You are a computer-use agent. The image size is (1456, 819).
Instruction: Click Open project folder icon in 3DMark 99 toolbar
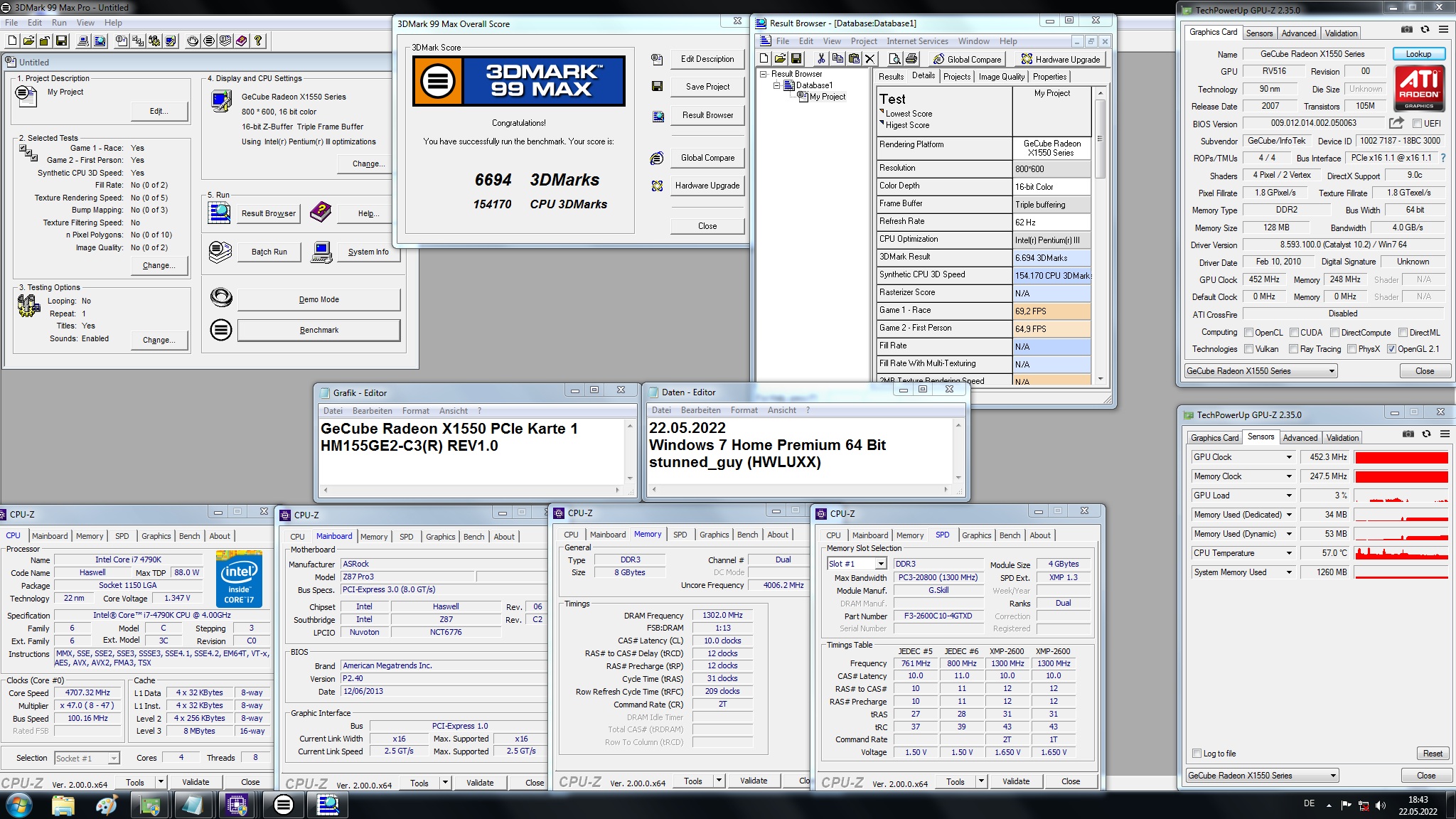point(28,41)
